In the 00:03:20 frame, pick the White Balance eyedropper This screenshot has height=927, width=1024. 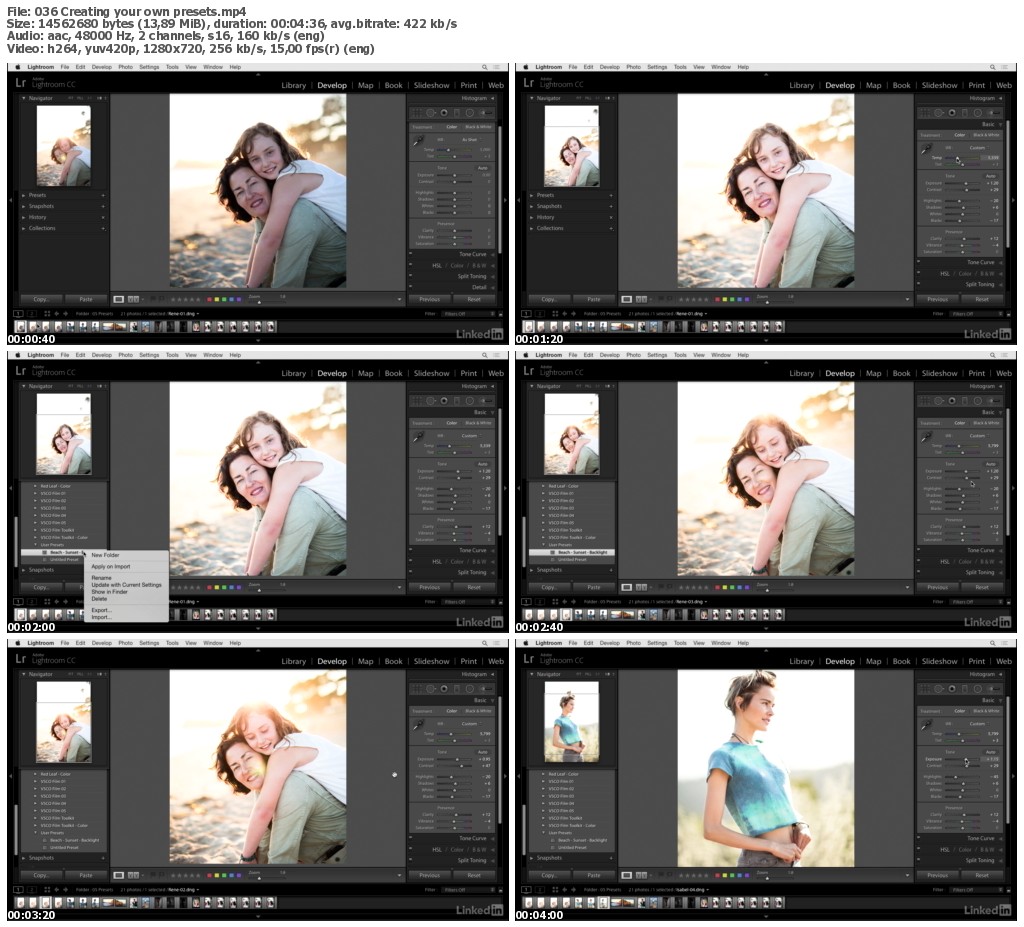coord(418,724)
